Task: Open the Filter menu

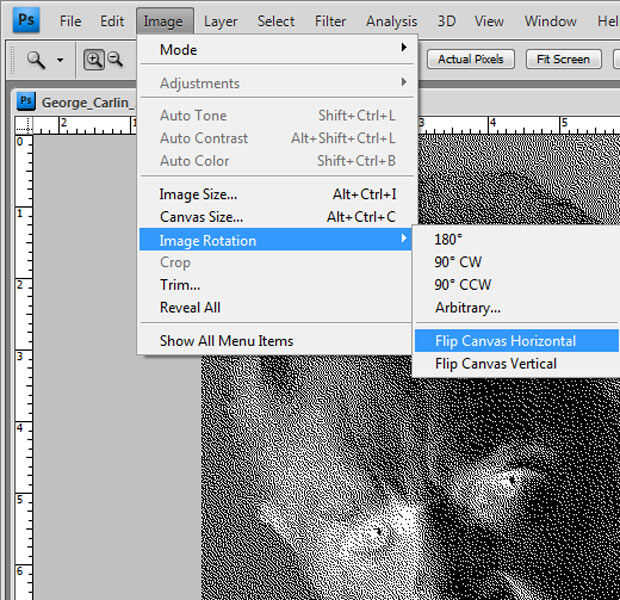Action: (330, 21)
